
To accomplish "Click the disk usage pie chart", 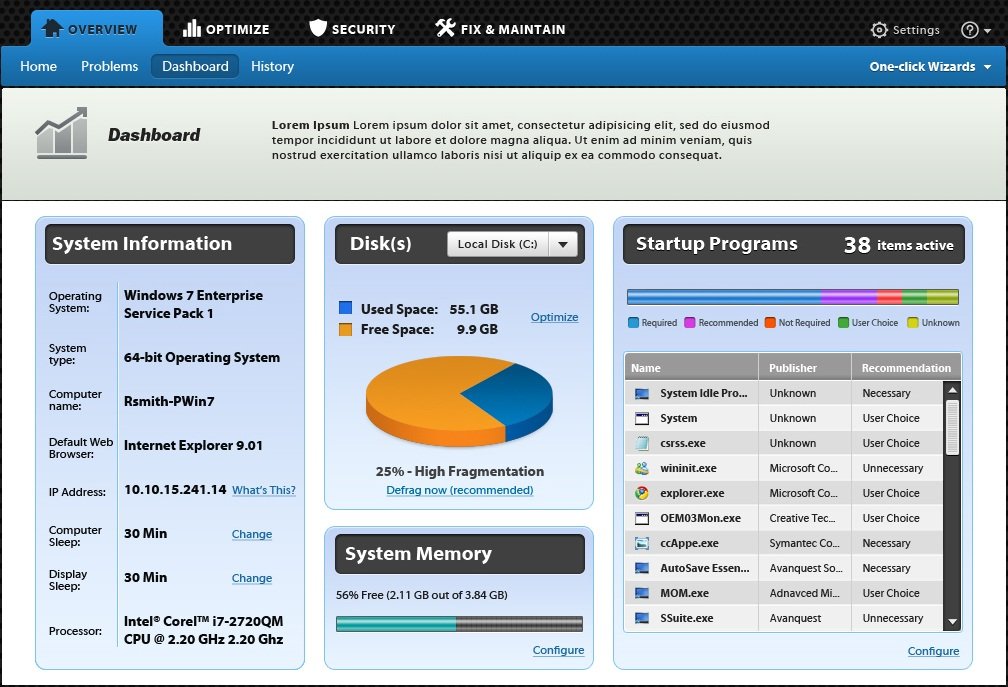I will click(x=459, y=402).
